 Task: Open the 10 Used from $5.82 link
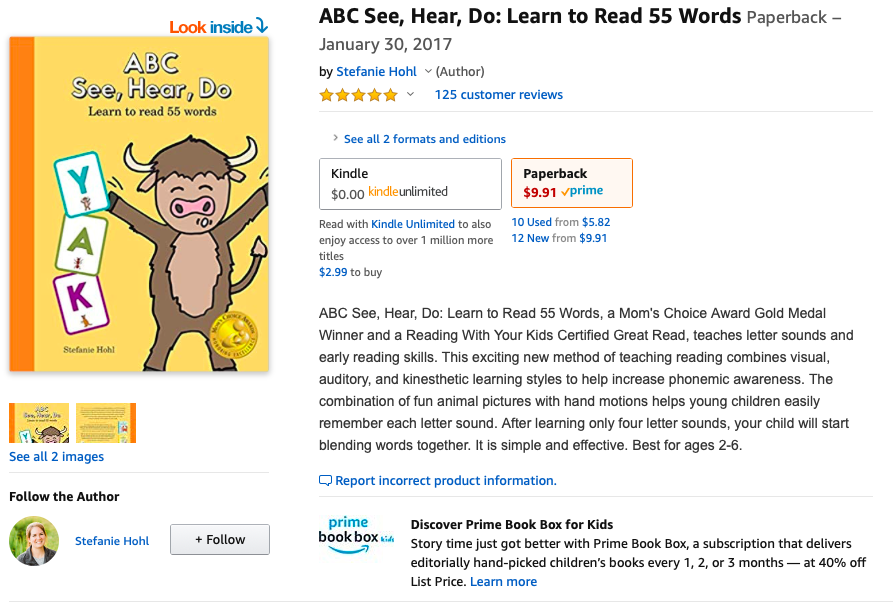(x=560, y=222)
